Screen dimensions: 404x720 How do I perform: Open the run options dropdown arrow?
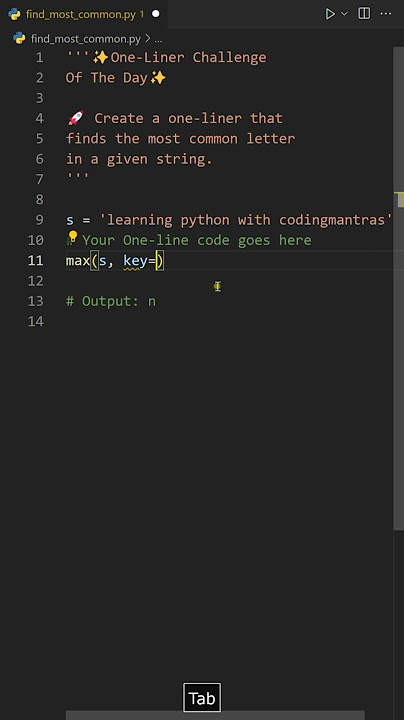tap(344, 14)
